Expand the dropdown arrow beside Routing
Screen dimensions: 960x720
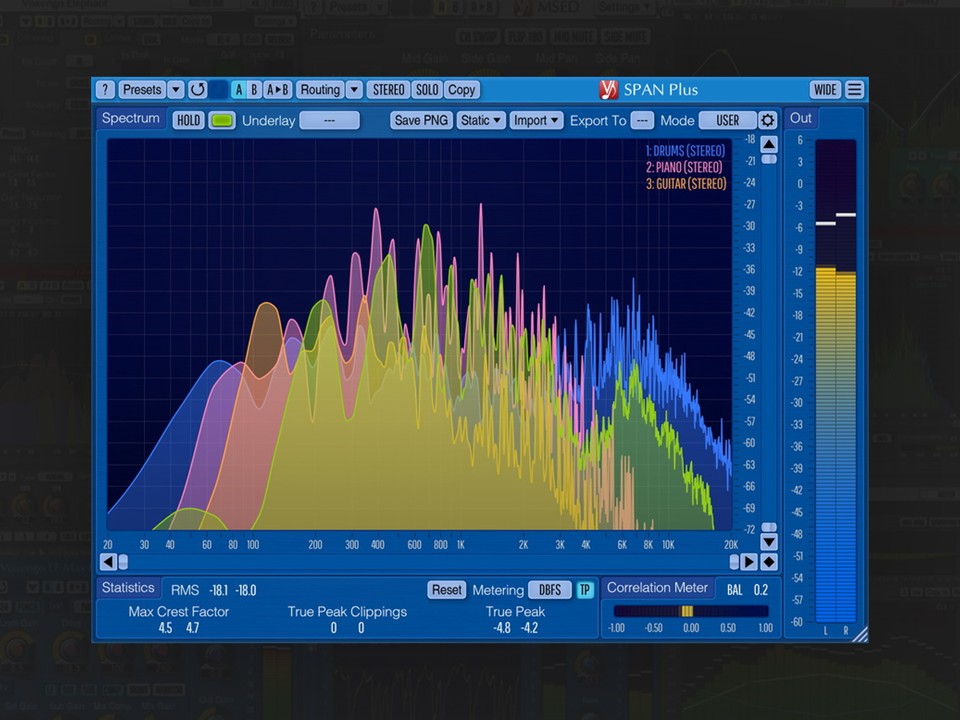[354, 90]
